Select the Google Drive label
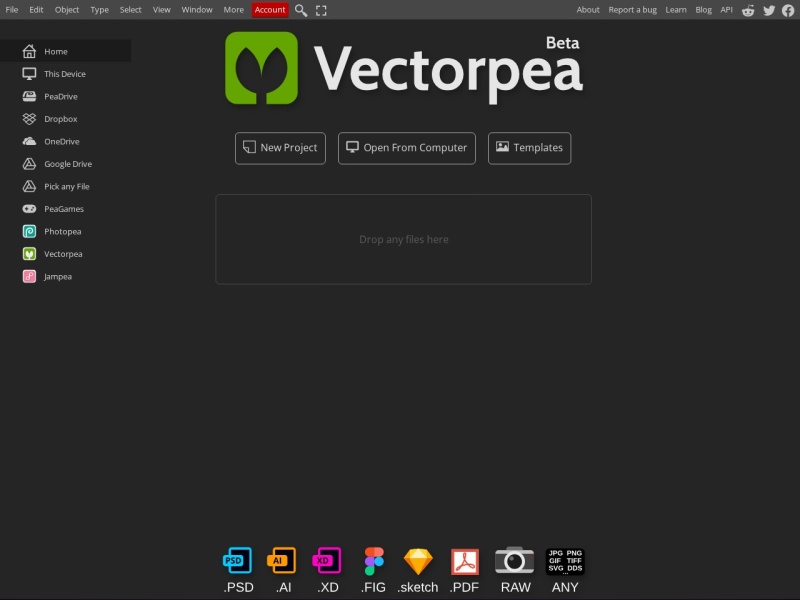This screenshot has height=600, width=800. click(x=68, y=164)
